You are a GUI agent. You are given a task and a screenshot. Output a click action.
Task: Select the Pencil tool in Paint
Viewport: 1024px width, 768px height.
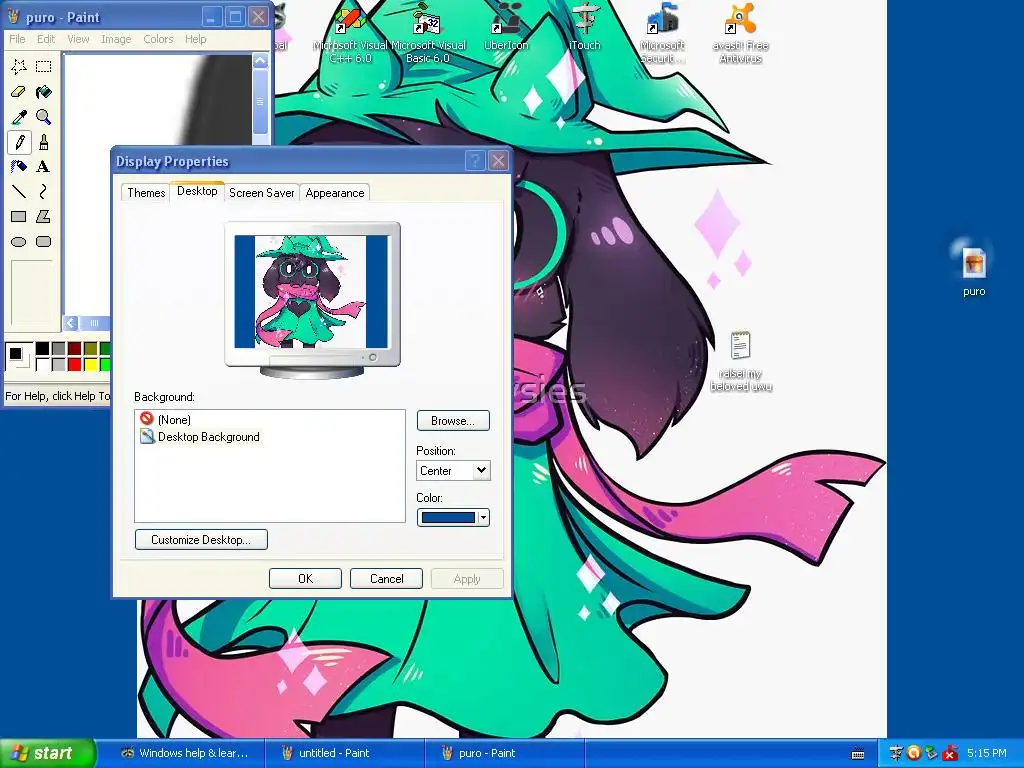(19, 142)
